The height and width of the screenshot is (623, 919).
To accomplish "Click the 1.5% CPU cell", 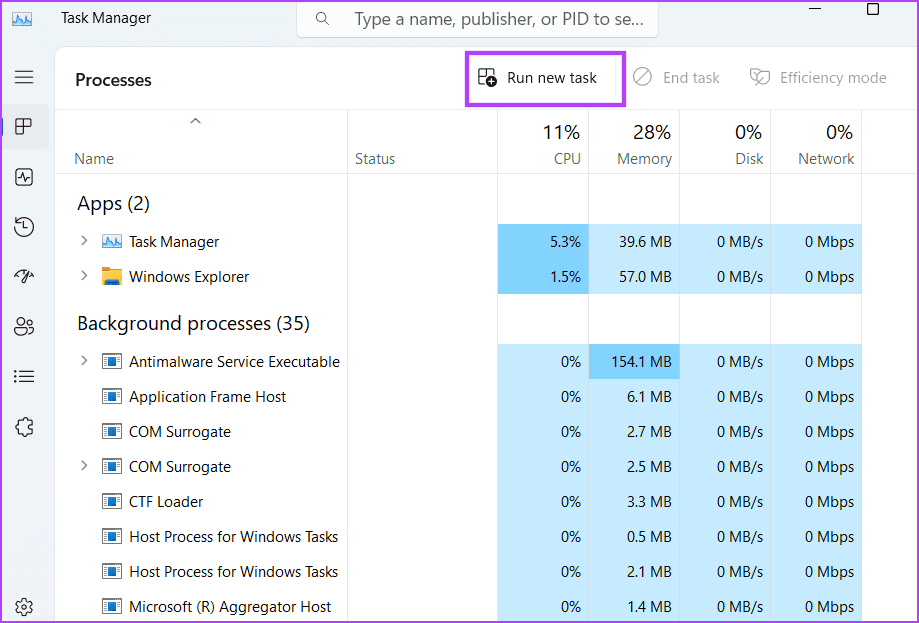I will 543,277.
